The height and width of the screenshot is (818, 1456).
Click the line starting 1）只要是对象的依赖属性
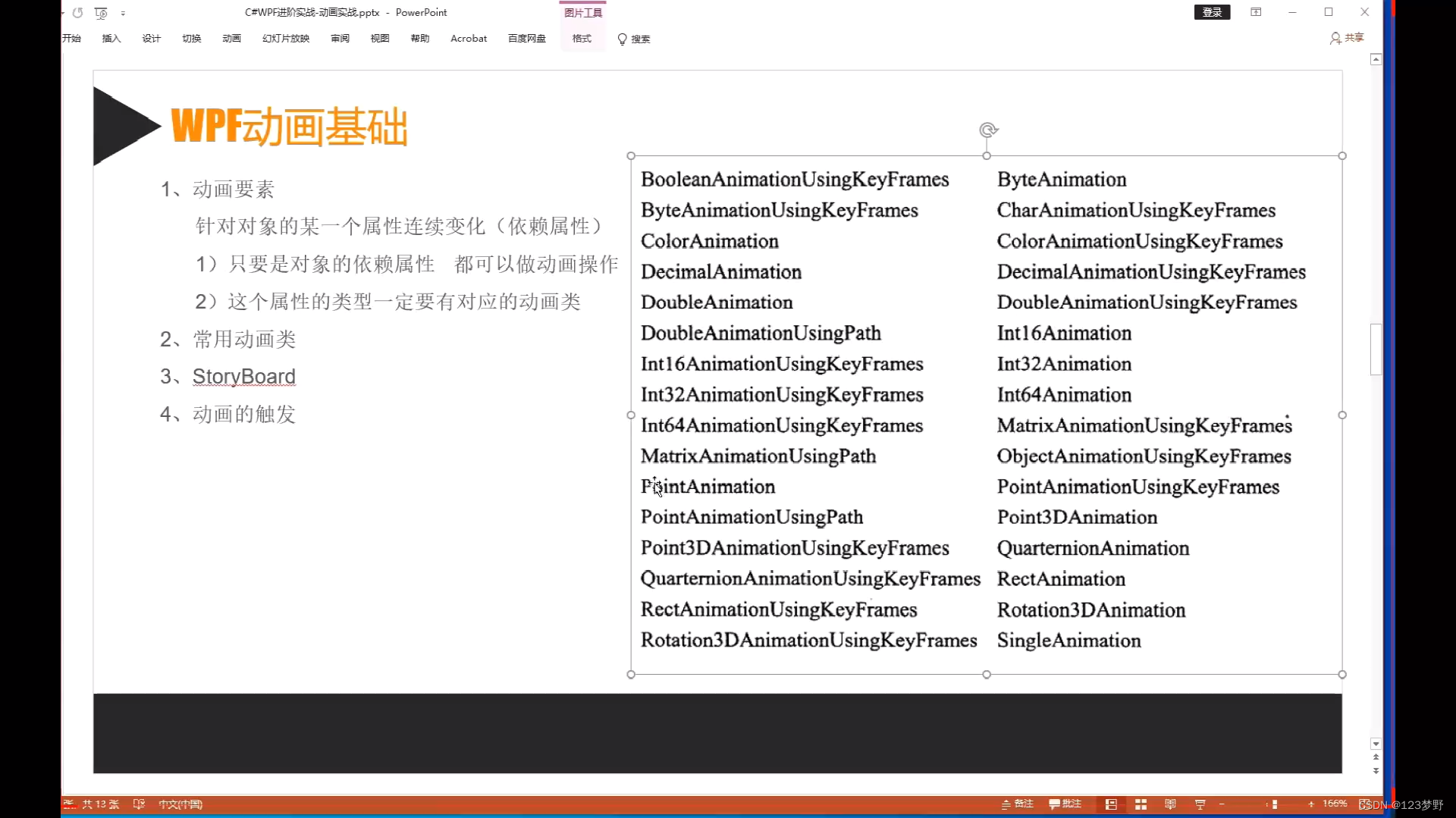407,264
